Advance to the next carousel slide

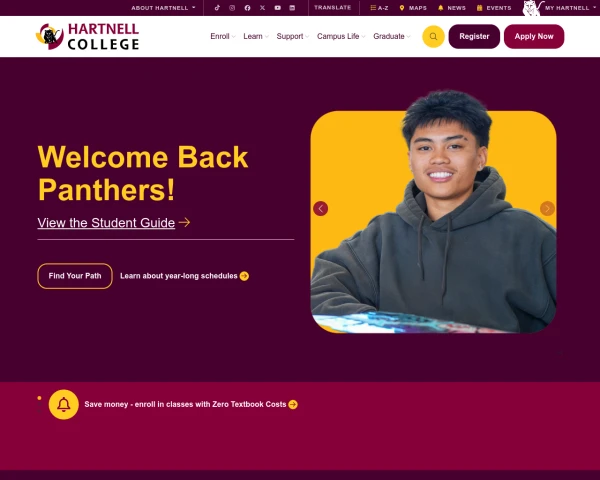tap(547, 209)
